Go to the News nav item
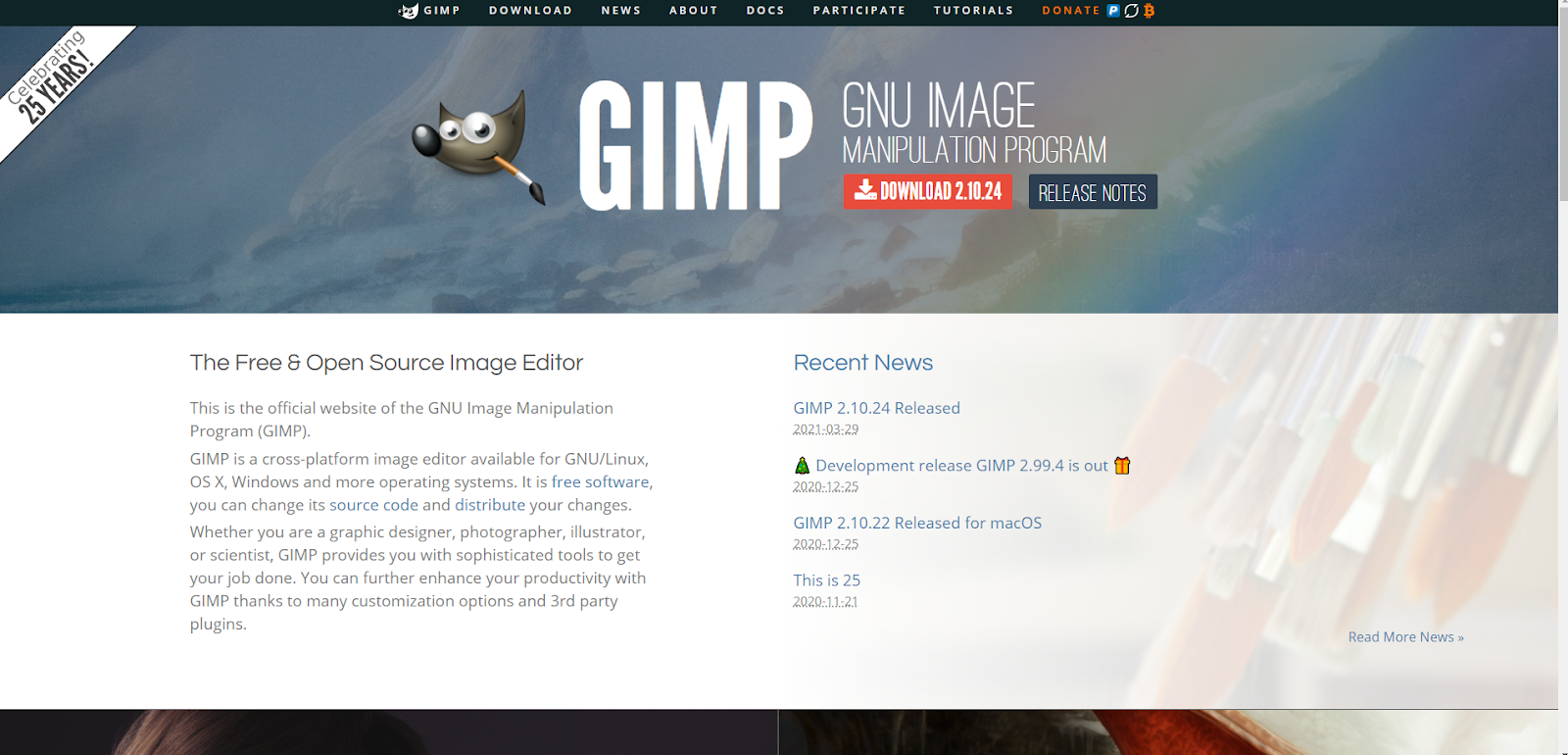Screen dimensions: 1568x755 tap(620, 11)
